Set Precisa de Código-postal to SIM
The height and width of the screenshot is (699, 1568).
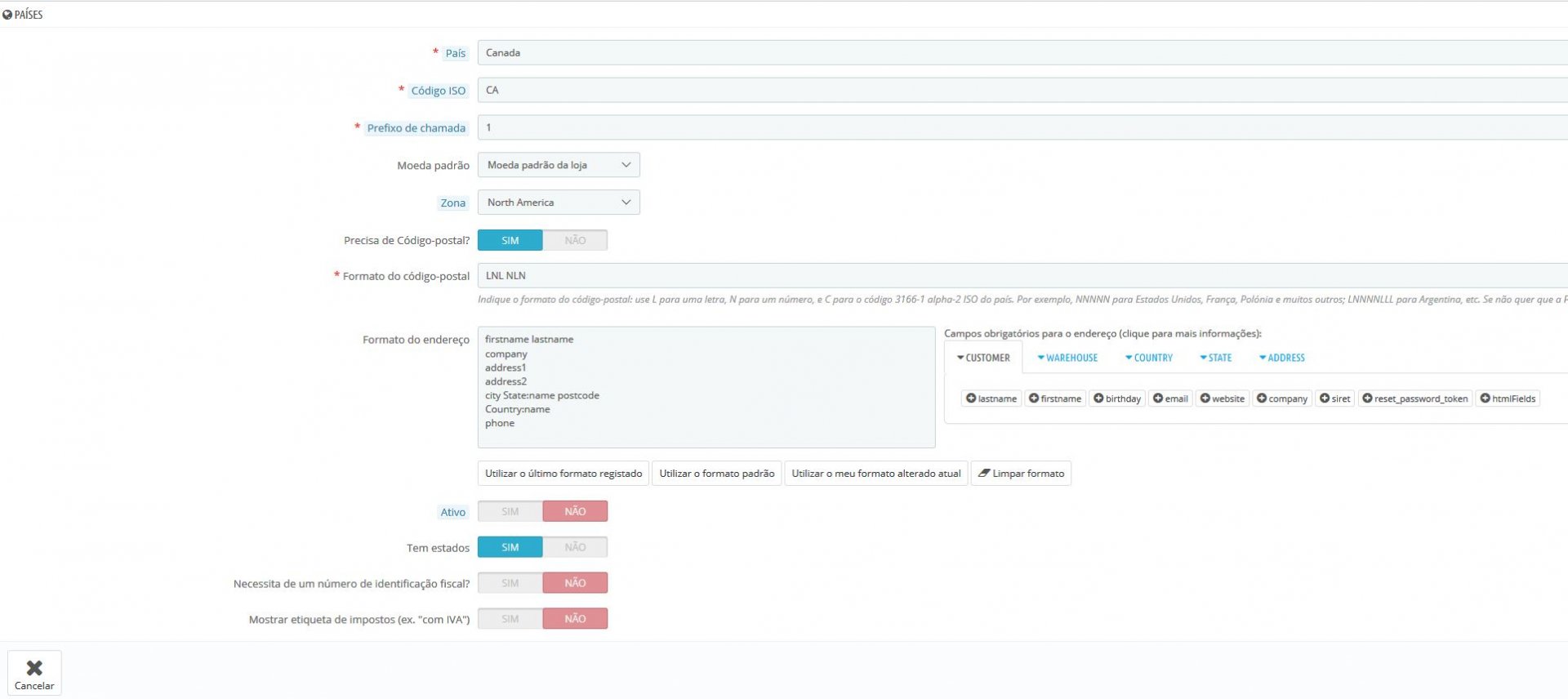point(510,240)
